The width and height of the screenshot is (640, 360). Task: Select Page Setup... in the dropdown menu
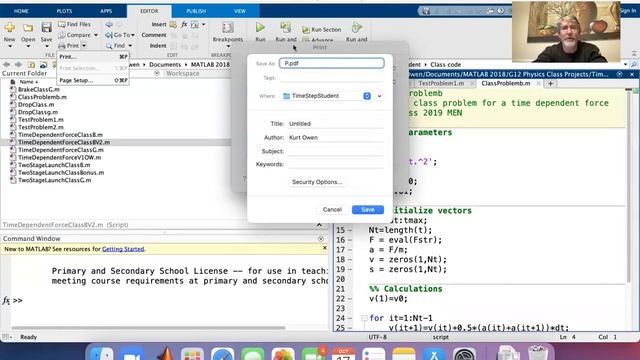tap(93, 80)
